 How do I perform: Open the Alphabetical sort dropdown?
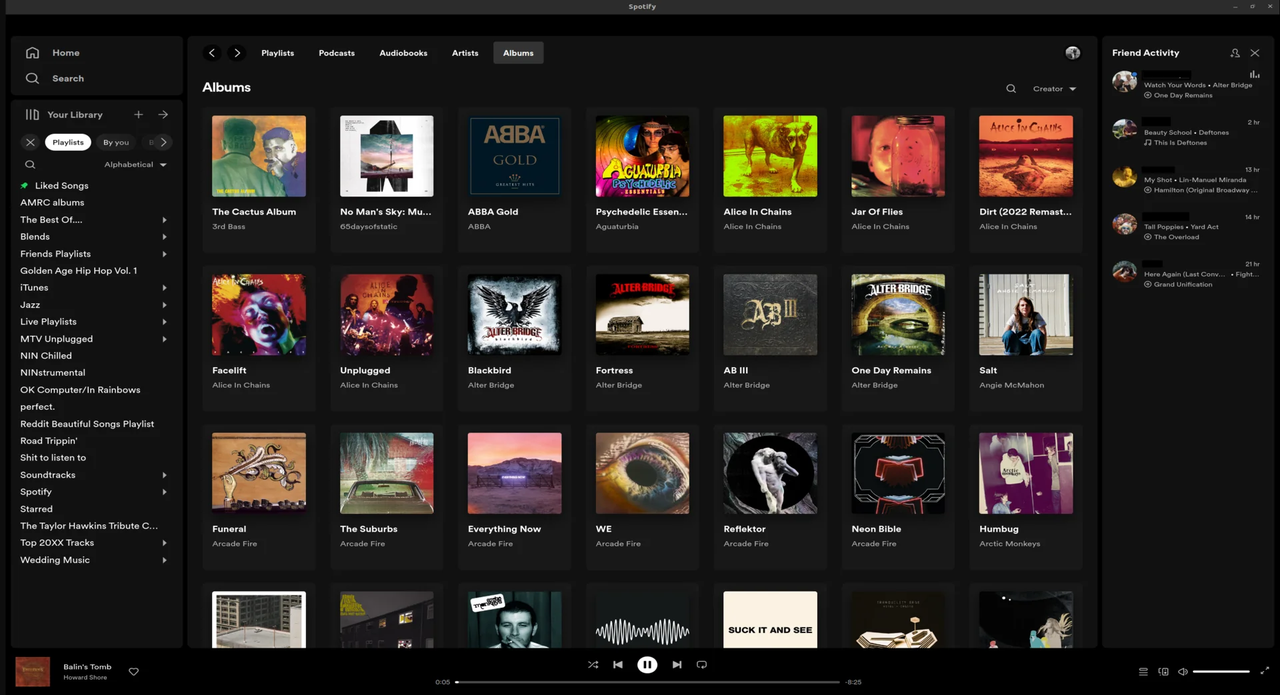coord(135,165)
